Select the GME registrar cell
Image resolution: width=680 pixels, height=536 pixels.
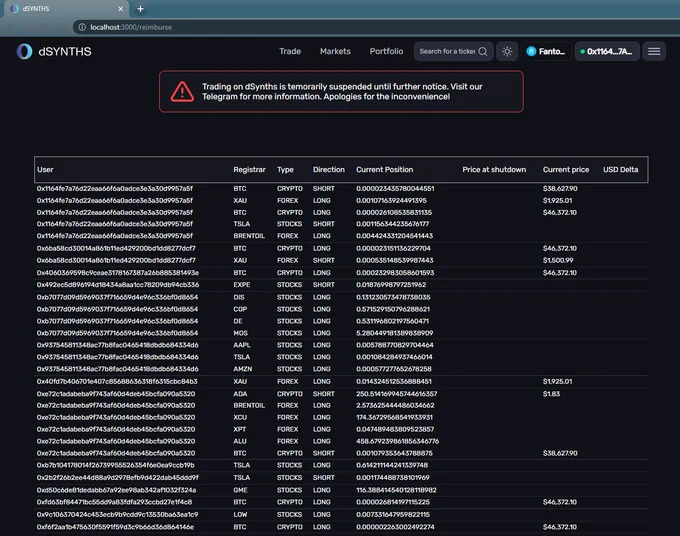point(240,490)
